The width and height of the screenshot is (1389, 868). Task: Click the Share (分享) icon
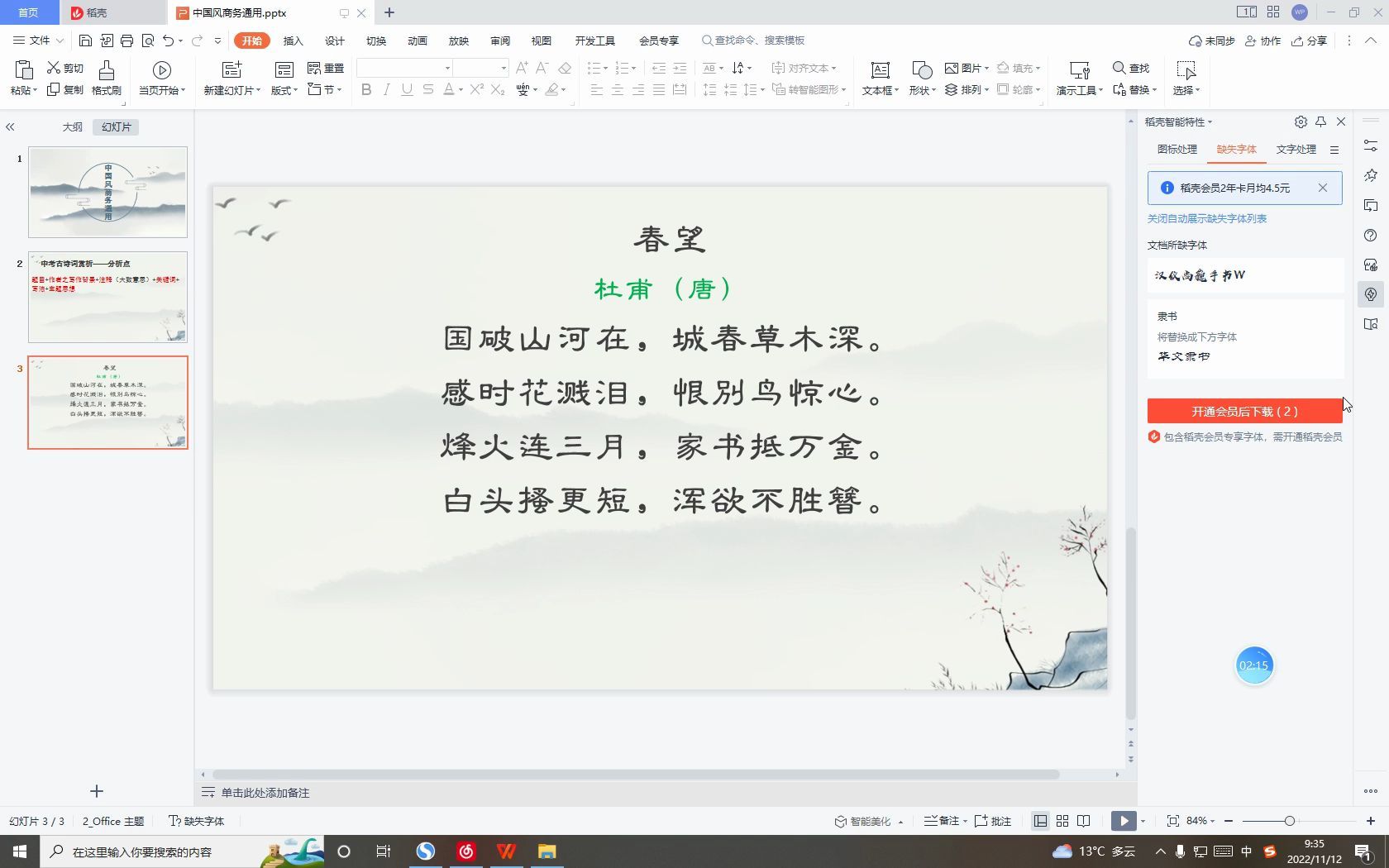[x=1298, y=41]
